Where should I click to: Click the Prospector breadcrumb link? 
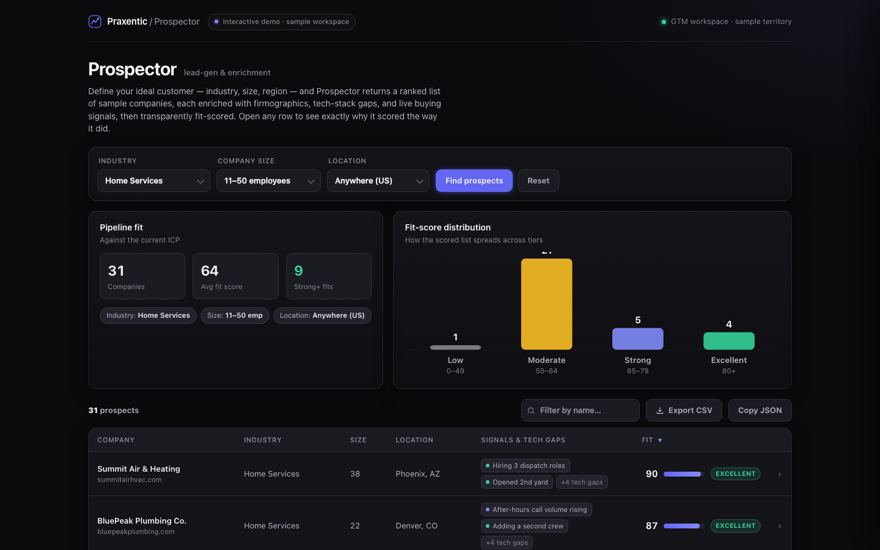coord(177,21)
